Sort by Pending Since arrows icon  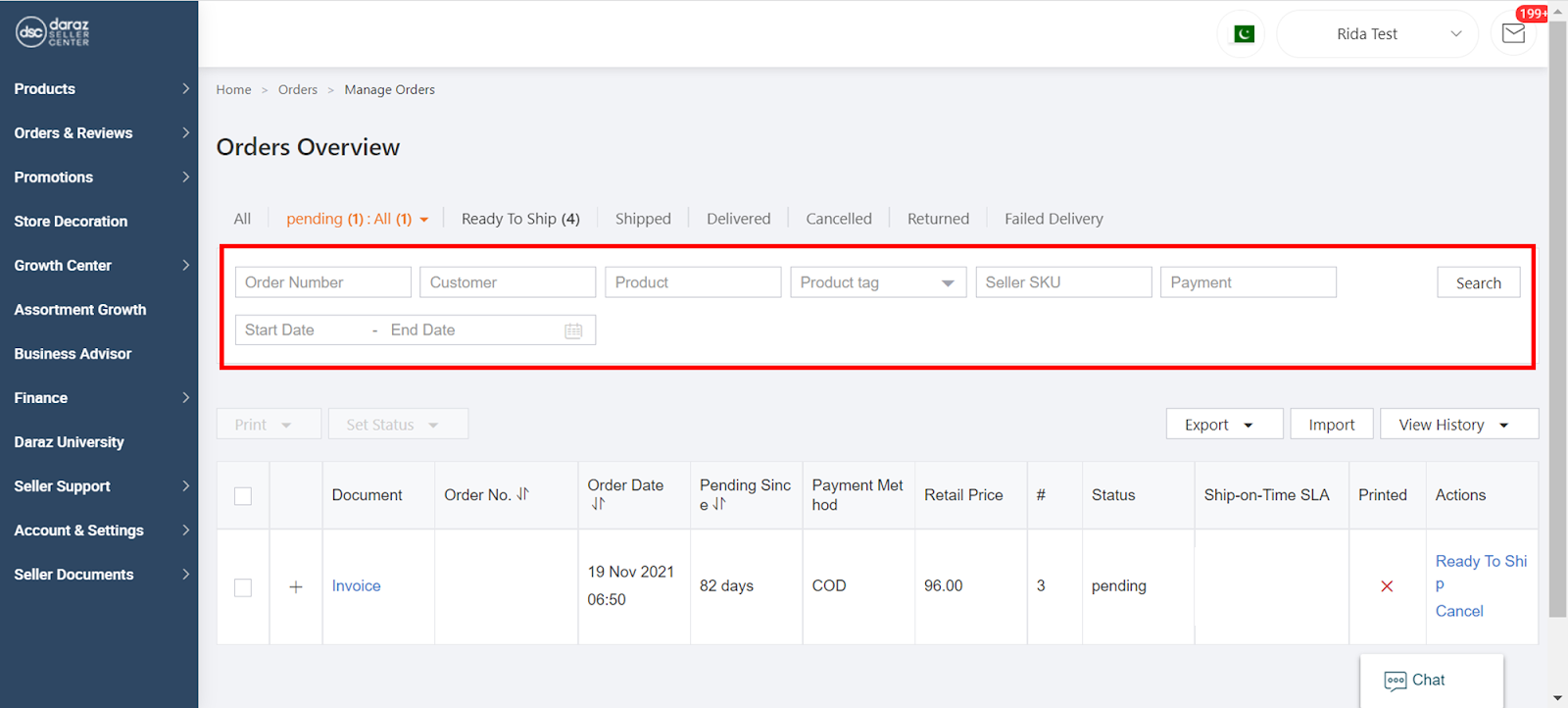719,504
